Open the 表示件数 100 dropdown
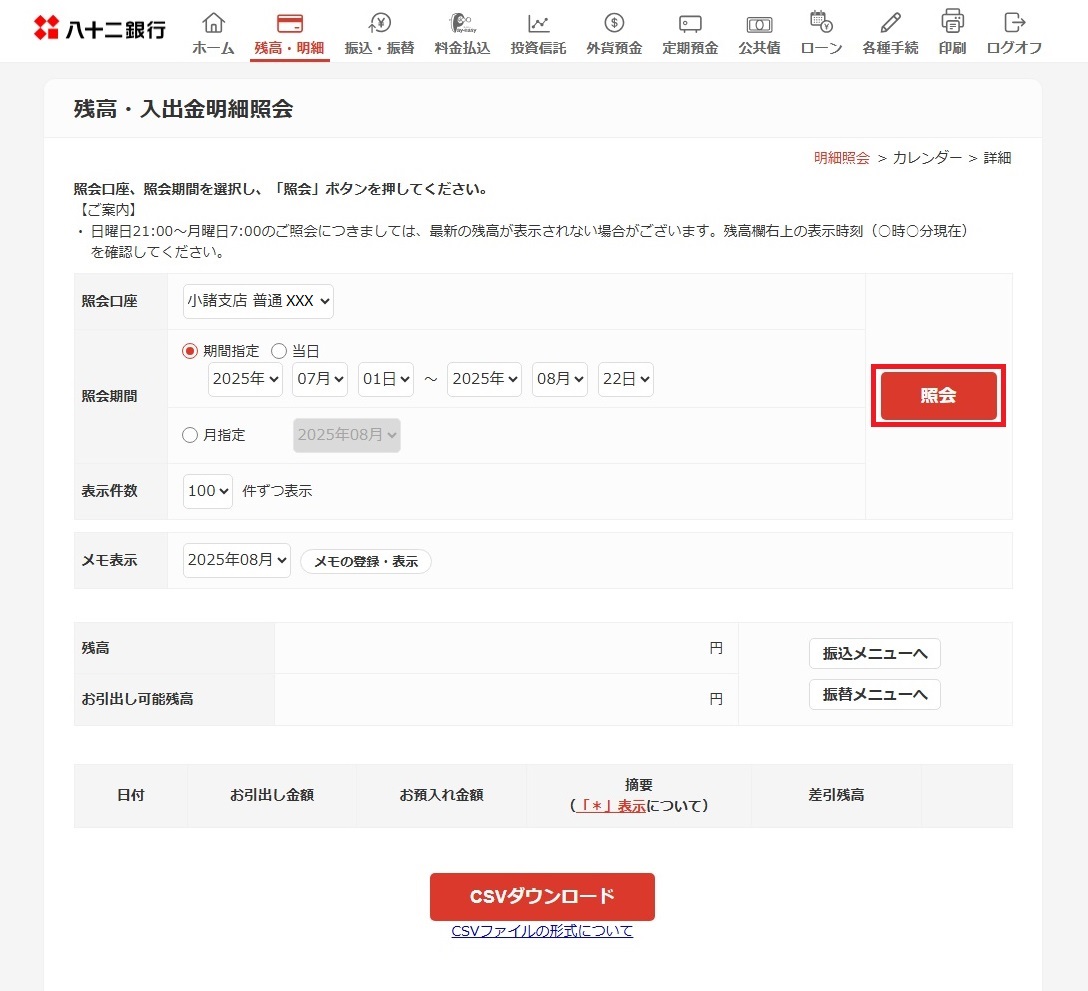Viewport: 1088px width, 991px height. [208, 491]
